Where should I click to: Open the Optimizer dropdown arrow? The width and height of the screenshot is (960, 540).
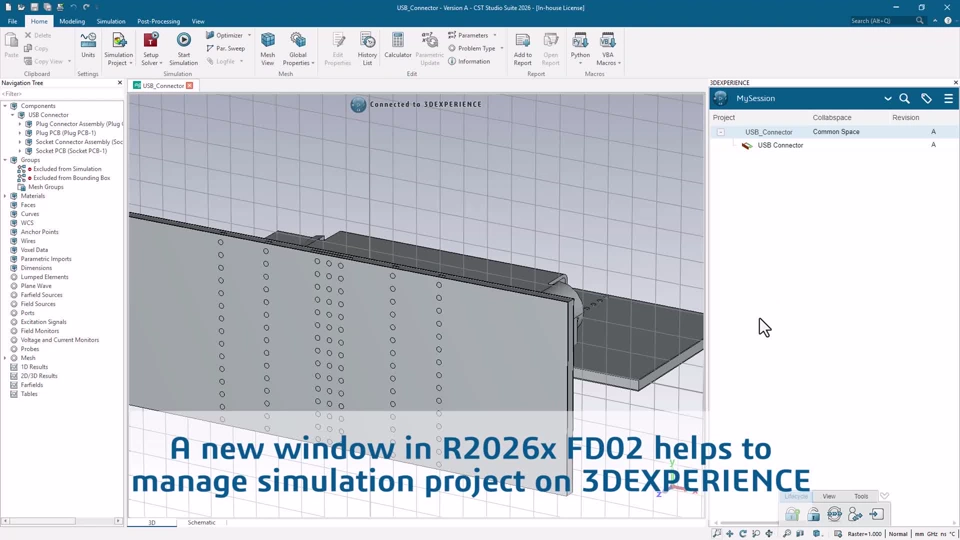[x=249, y=36]
